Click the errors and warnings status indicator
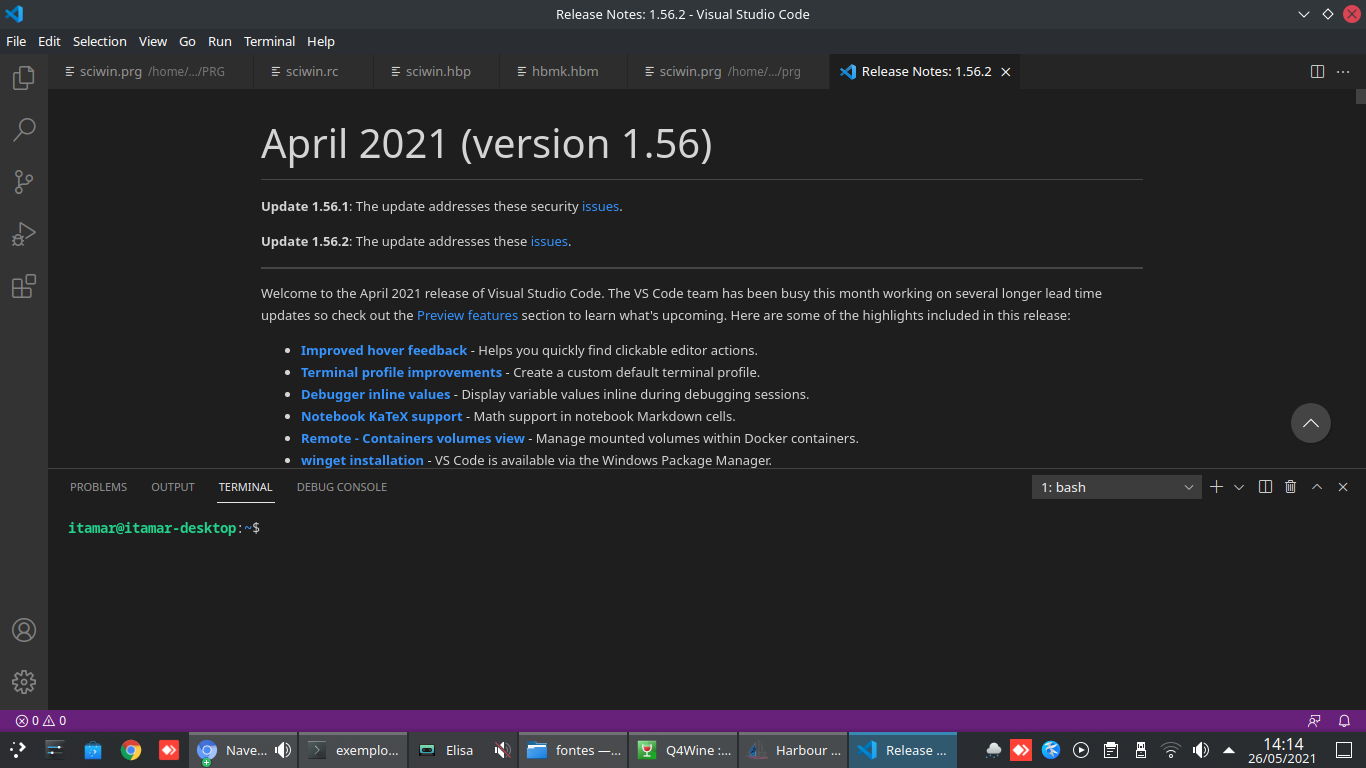 pos(41,720)
